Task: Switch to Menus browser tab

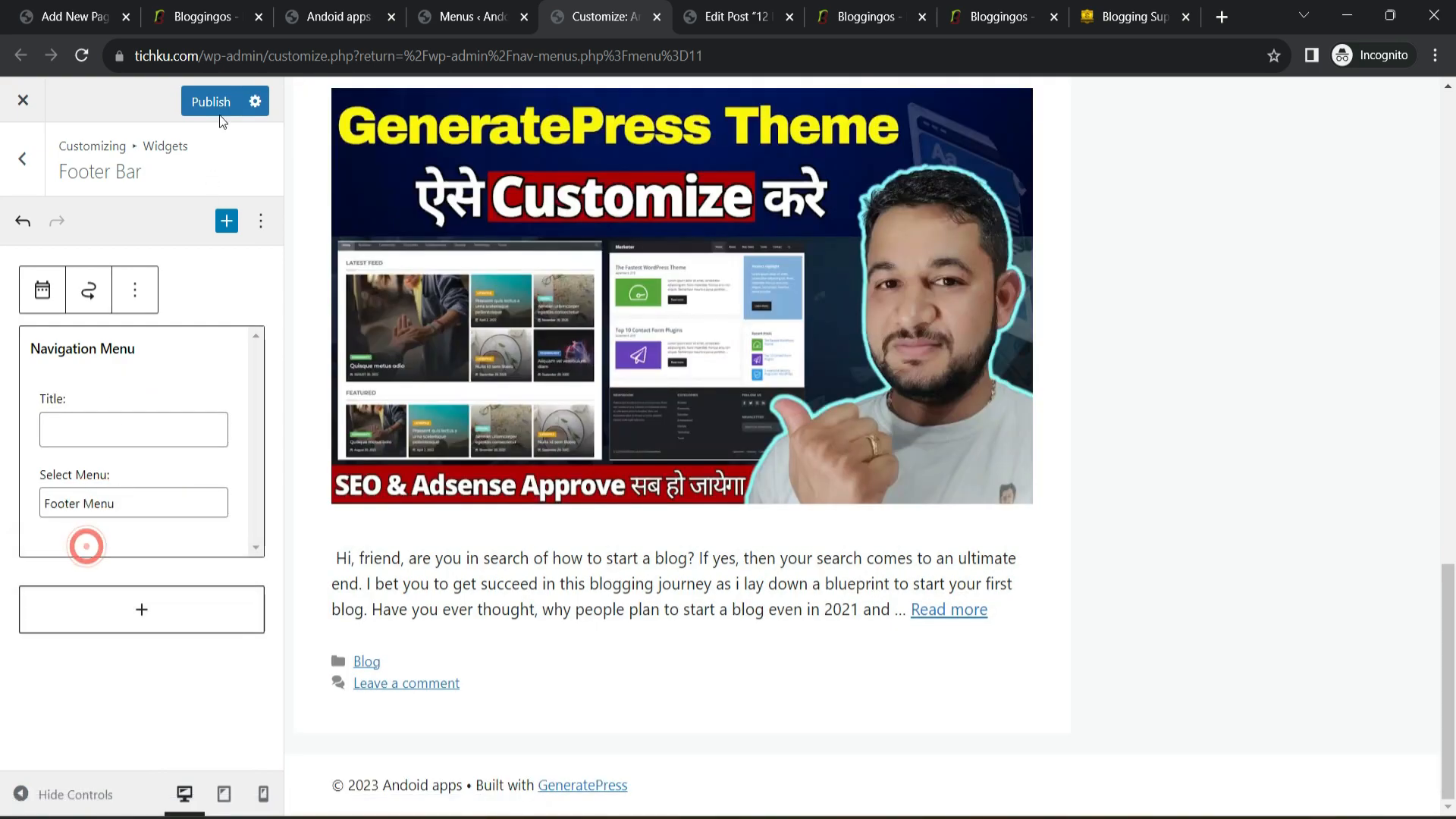Action: pyautogui.click(x=472, y=17)
